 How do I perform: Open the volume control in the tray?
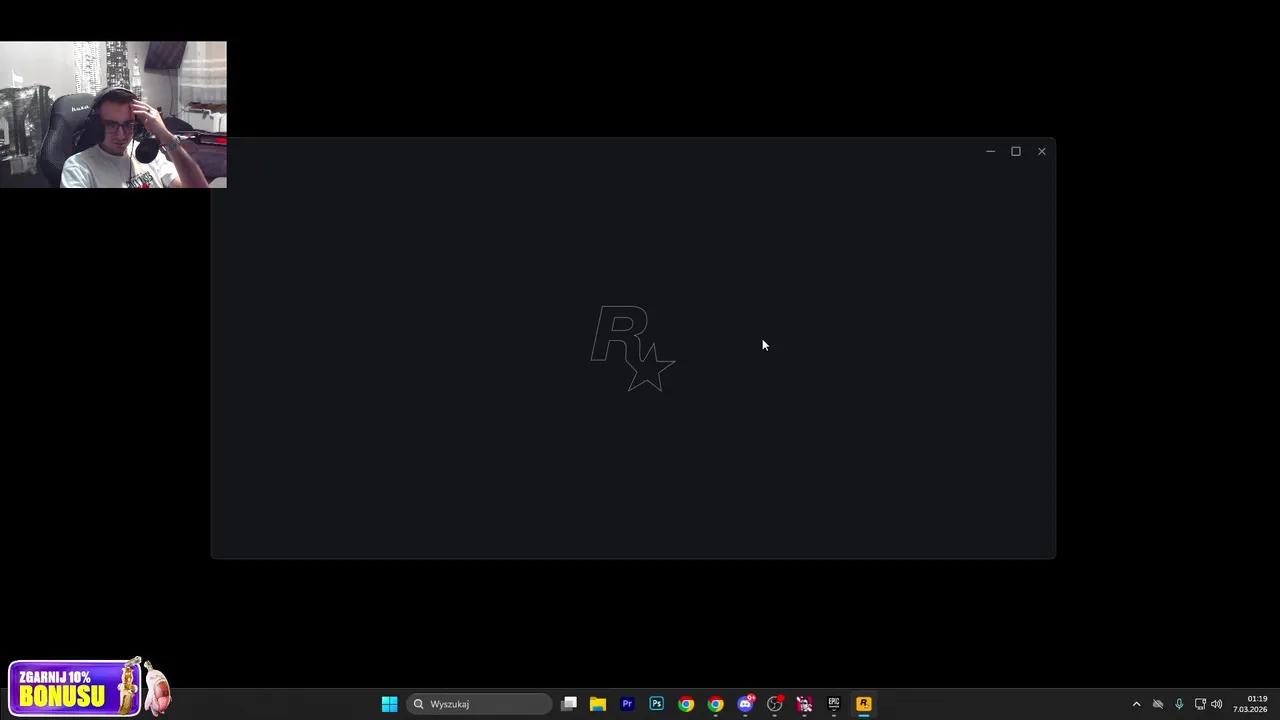click(1217, 704)
